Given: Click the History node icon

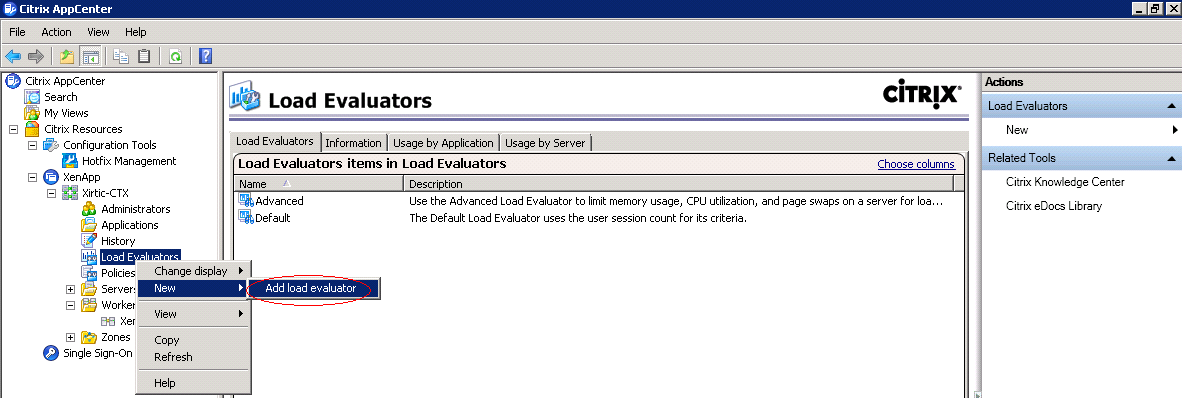Looking at the screenshot, I should click(89, 240).
